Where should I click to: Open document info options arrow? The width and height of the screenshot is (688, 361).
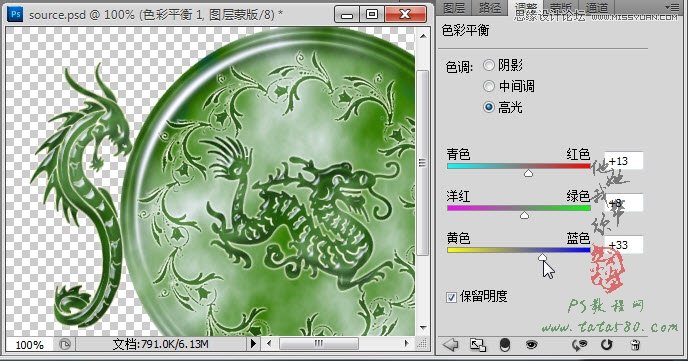pyautogui.click(x=253, y=343)
